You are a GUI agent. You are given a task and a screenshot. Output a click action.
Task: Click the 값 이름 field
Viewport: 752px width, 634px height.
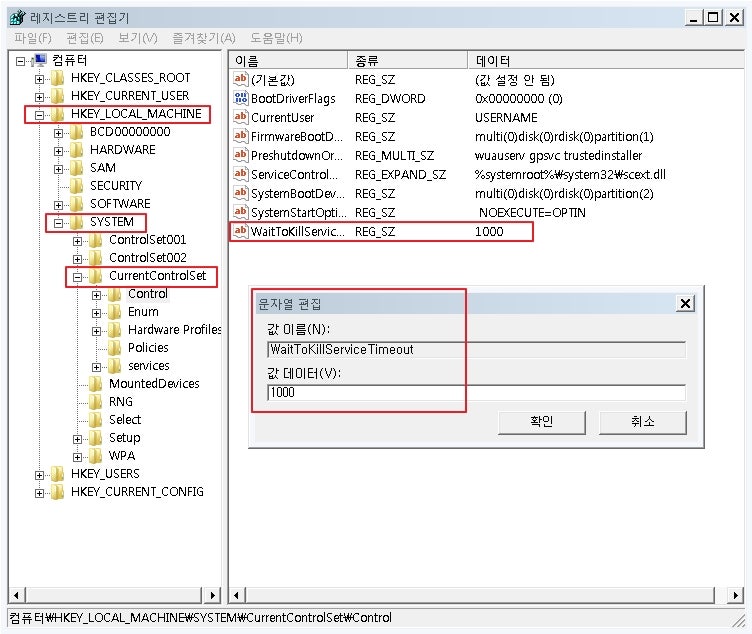click(x=476, y=349)
